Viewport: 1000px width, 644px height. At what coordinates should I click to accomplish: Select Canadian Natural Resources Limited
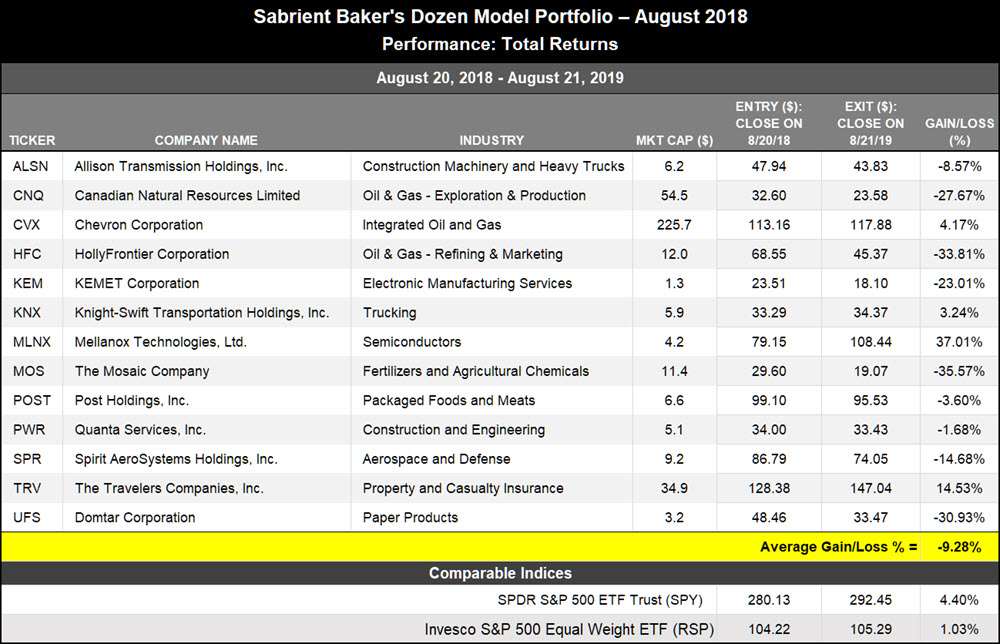tap(187, 196)
